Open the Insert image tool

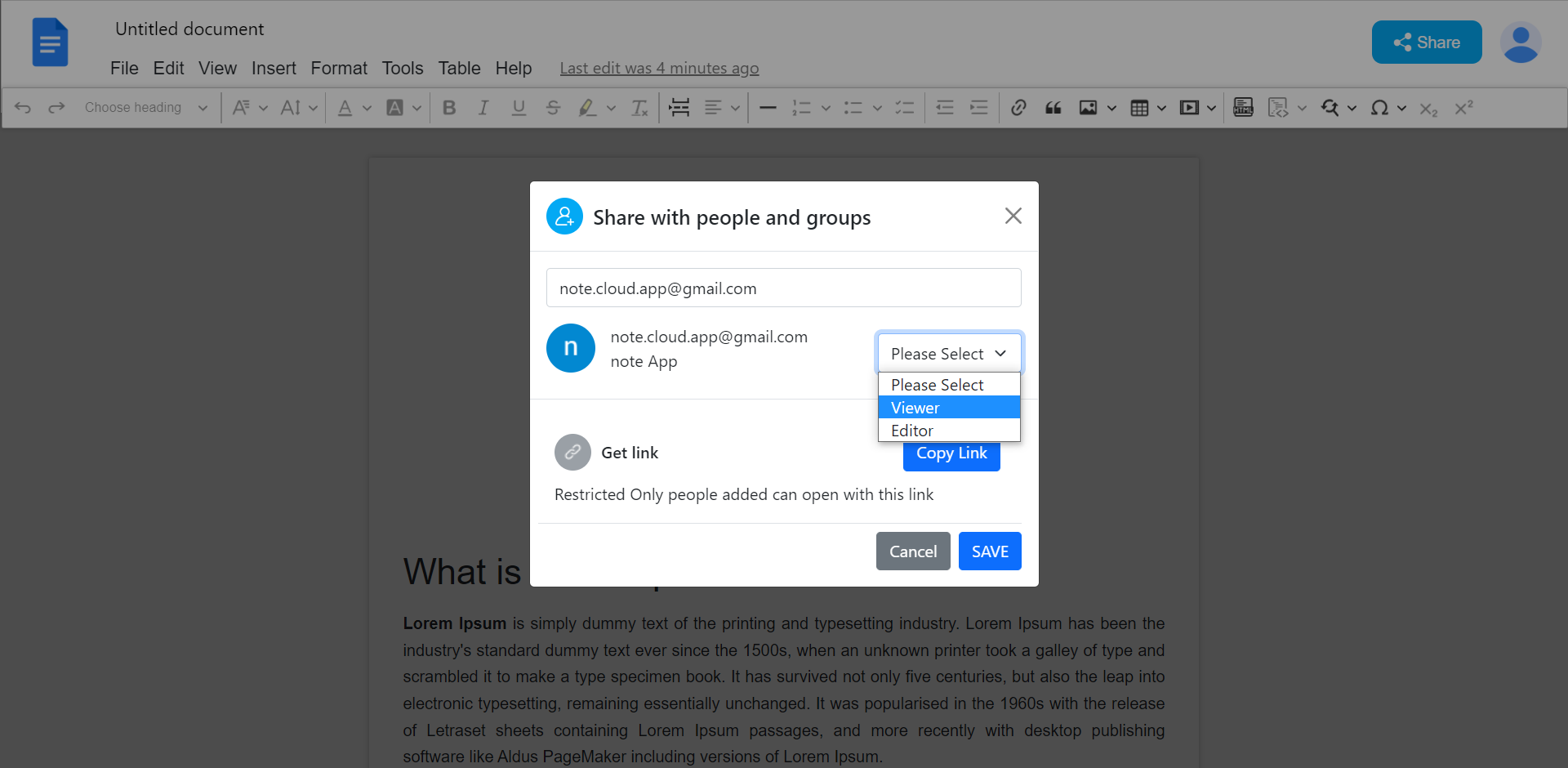1089,107
